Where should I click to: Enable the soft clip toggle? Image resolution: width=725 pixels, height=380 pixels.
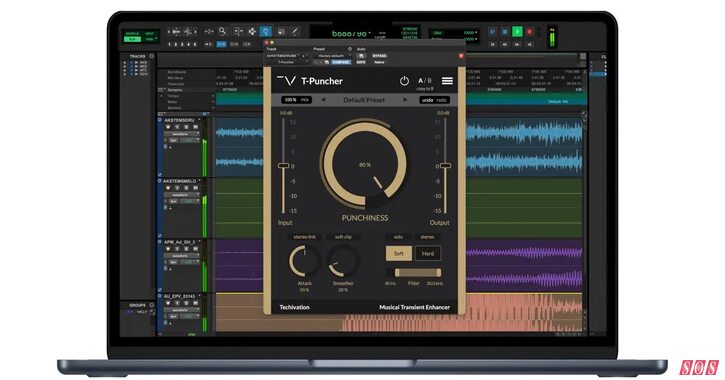pos(343,237)
